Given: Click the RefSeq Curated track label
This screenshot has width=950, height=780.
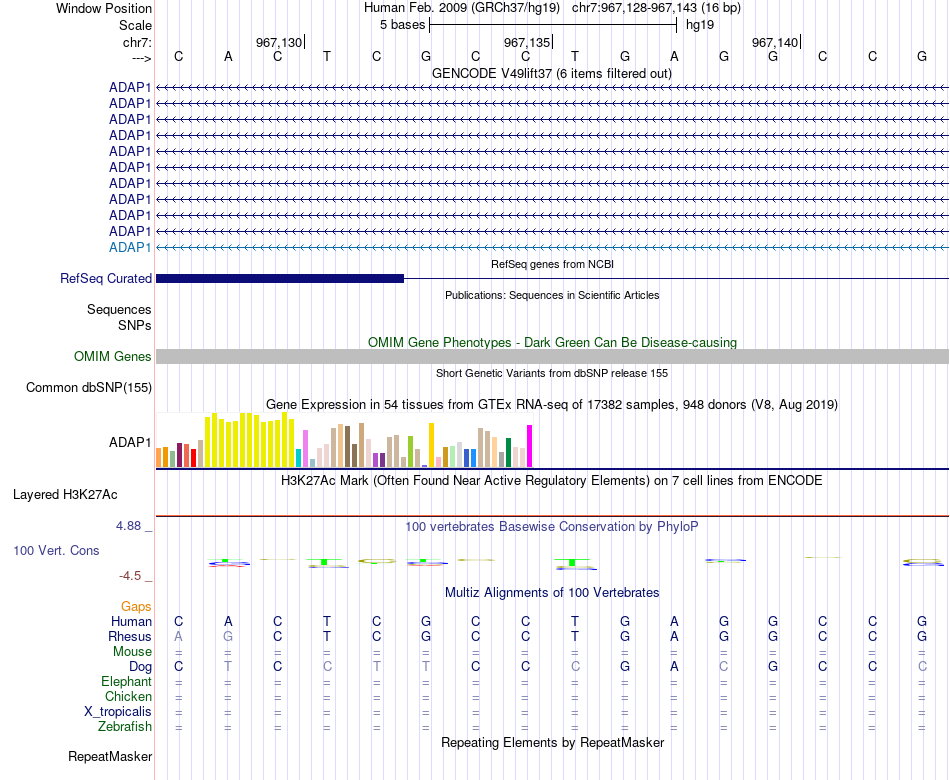Looking at the screenshot, I should [x=105, y=278].
